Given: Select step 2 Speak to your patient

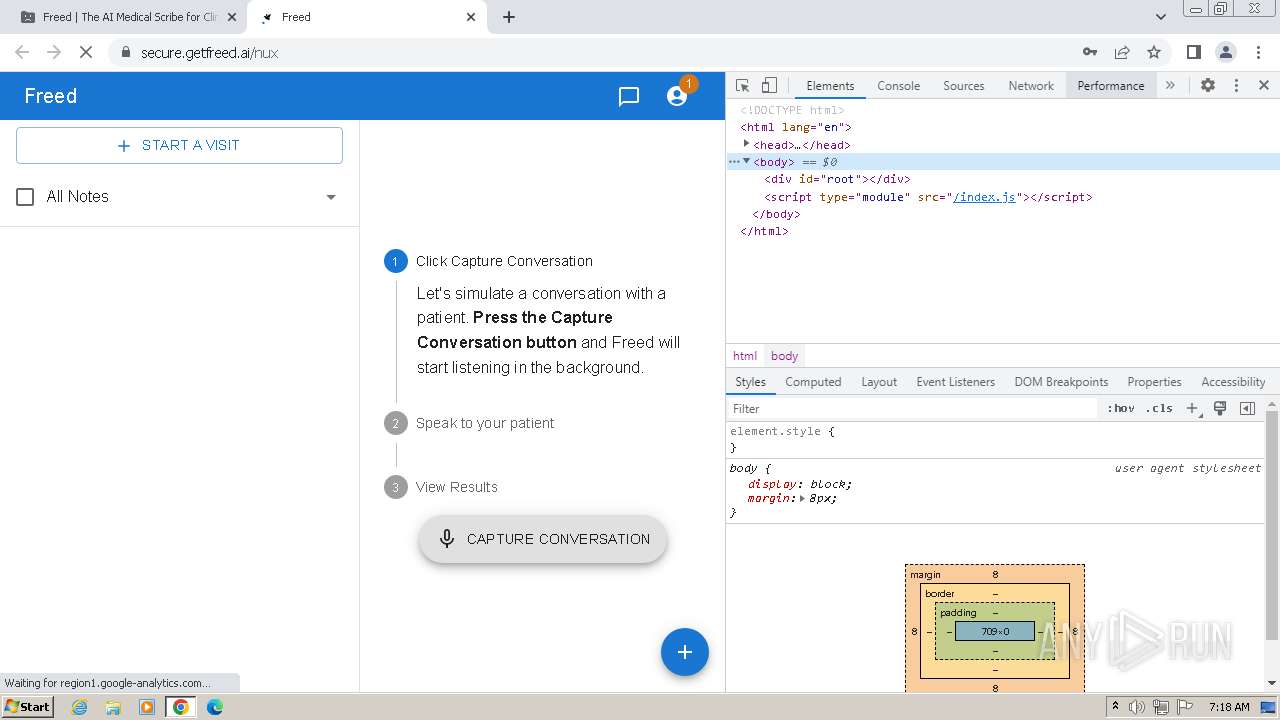Looking at the screenshot, I should pos(470,423).
